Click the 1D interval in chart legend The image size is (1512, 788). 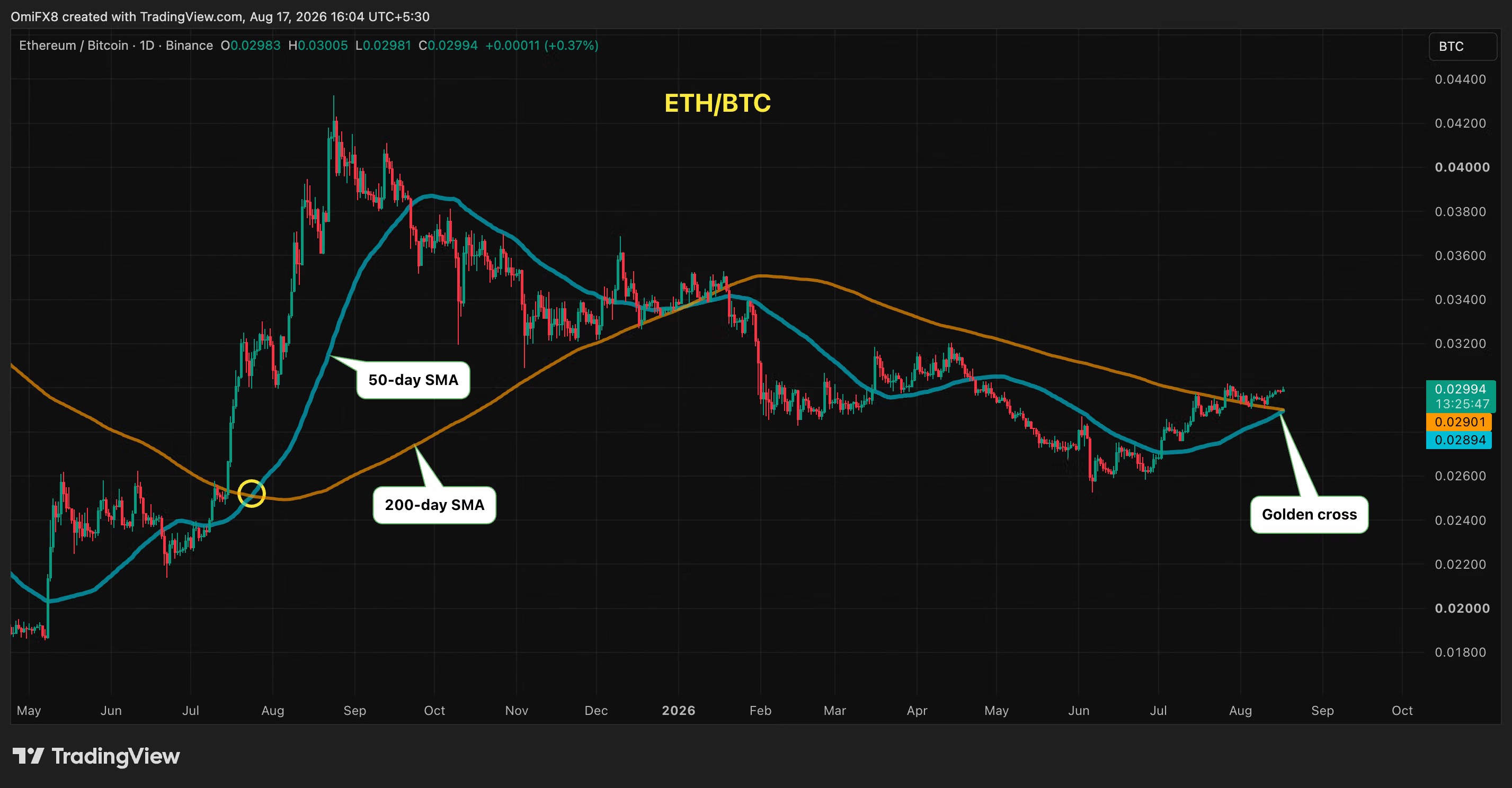(147, 45)
